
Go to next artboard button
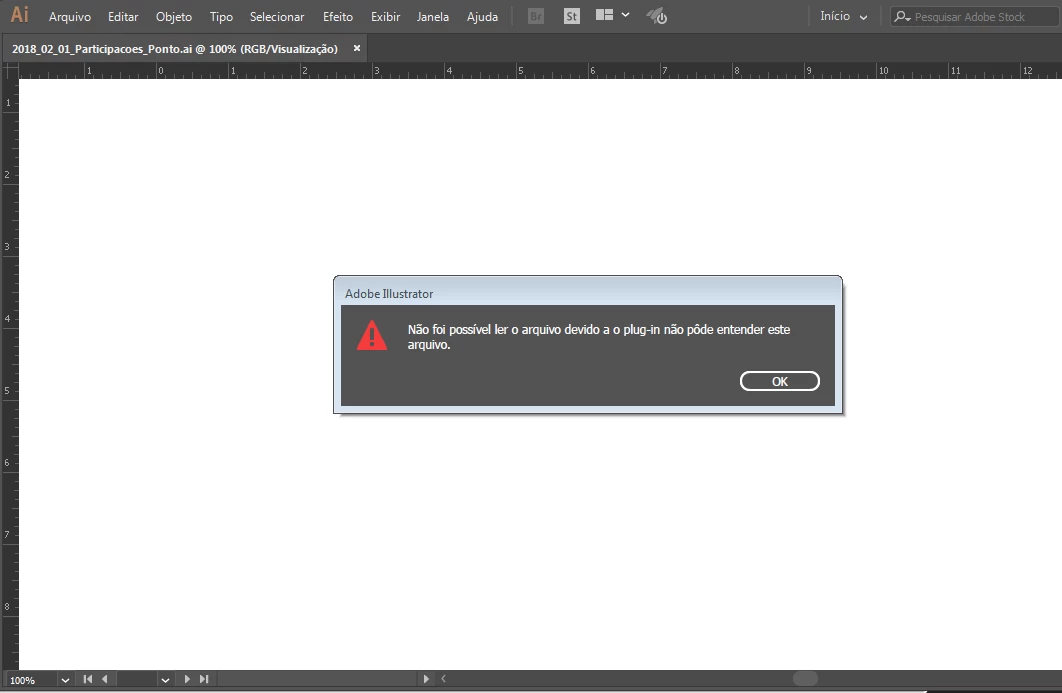click(187, 679)
